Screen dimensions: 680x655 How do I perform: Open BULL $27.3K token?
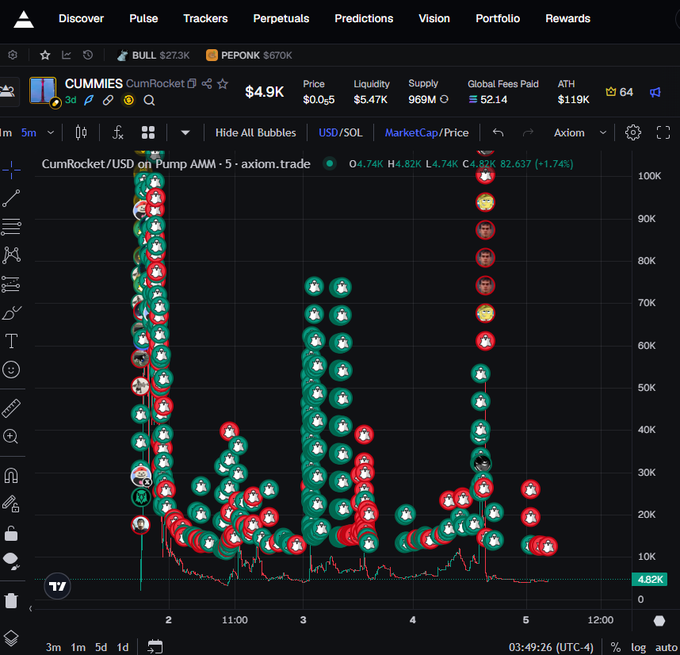point(153,56)
